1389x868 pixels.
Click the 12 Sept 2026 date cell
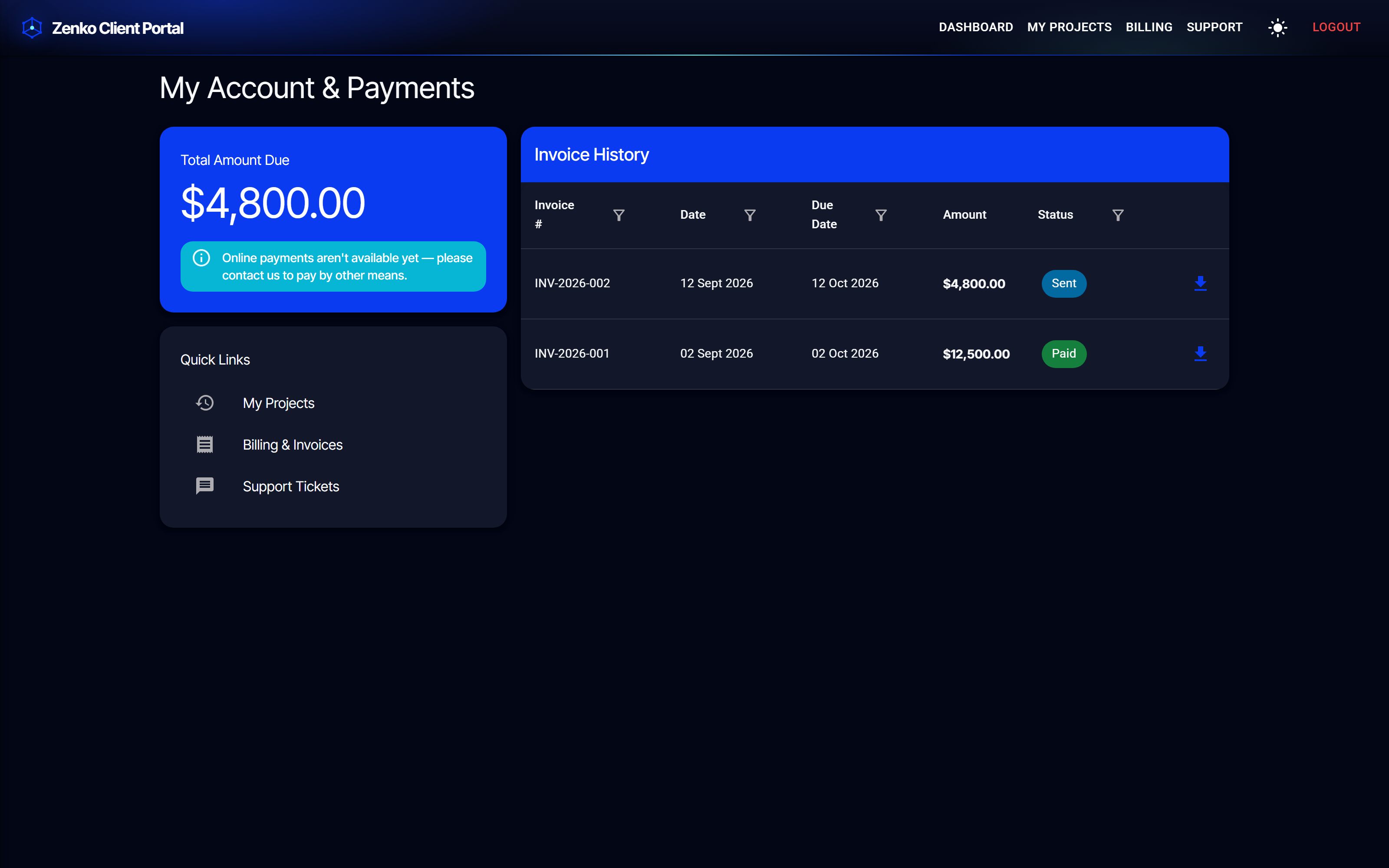pos(716,283)
